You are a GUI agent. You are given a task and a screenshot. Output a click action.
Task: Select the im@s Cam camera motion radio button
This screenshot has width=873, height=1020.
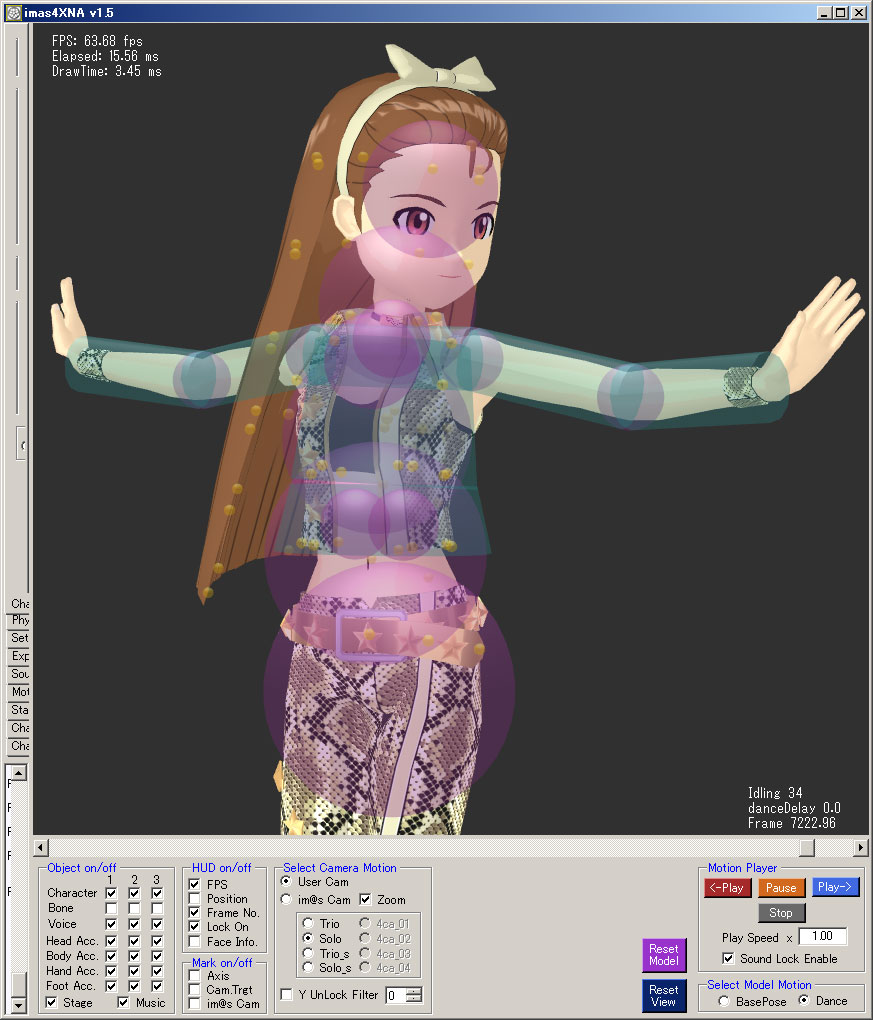pyautogui.click(x=286, y=900)
